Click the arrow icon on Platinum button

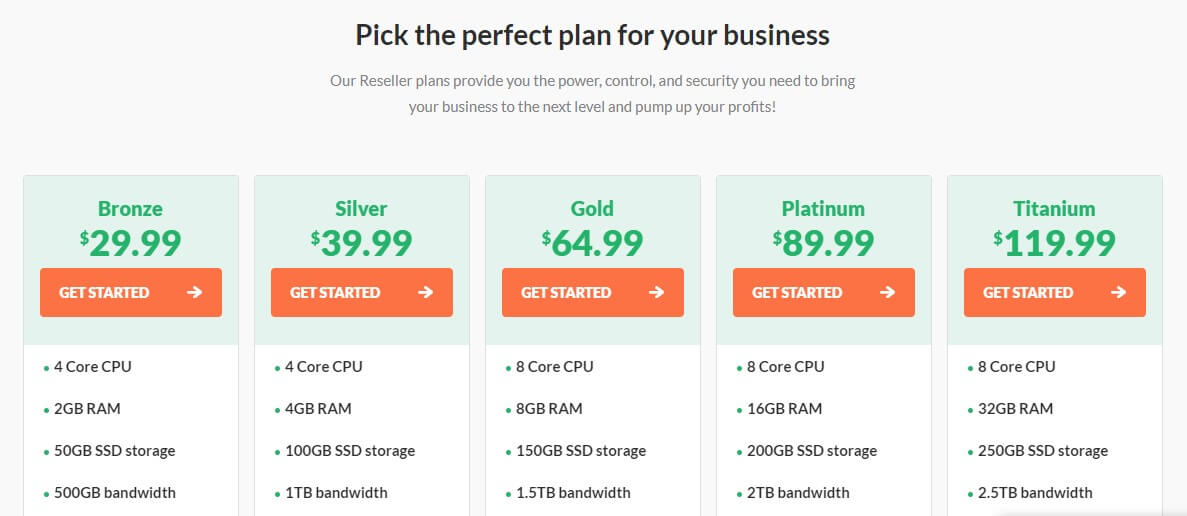coord(887,292)
